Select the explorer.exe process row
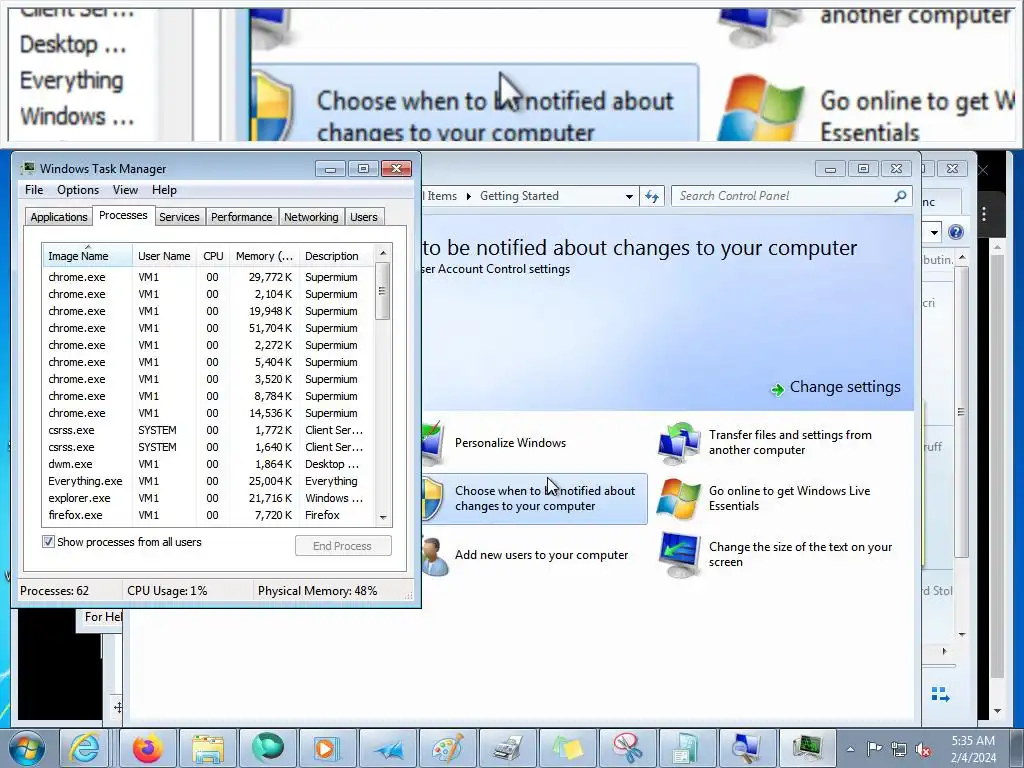The image size is (1024, 768). [209, 498]
